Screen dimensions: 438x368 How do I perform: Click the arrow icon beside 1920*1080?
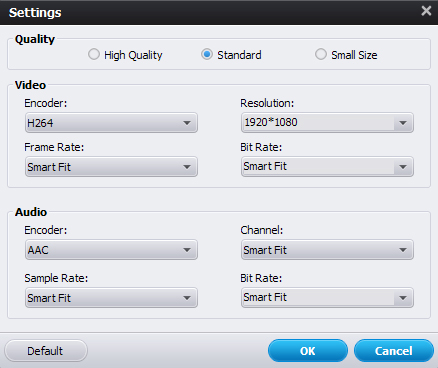(x=403, y=123)
